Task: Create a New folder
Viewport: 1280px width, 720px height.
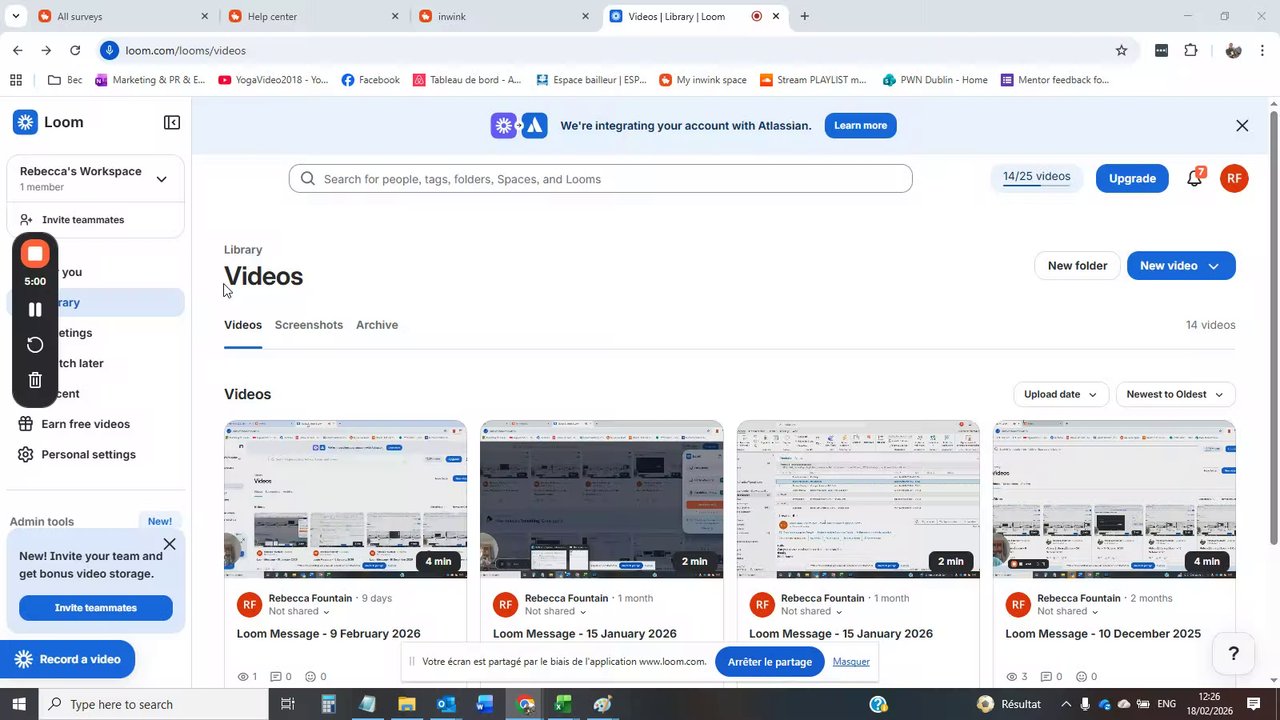Action: (1077, 266)
